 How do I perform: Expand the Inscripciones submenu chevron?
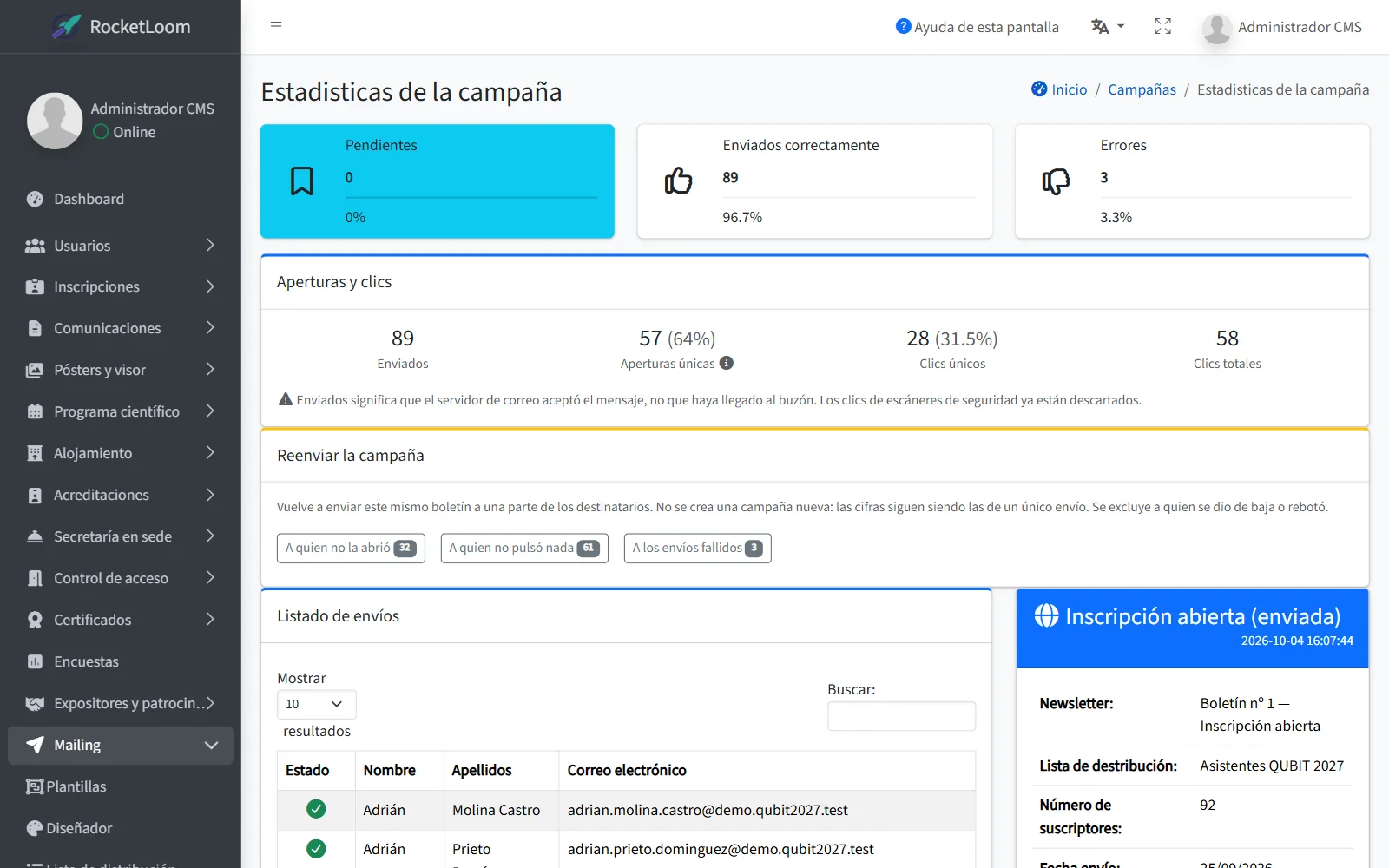point(210,286)
